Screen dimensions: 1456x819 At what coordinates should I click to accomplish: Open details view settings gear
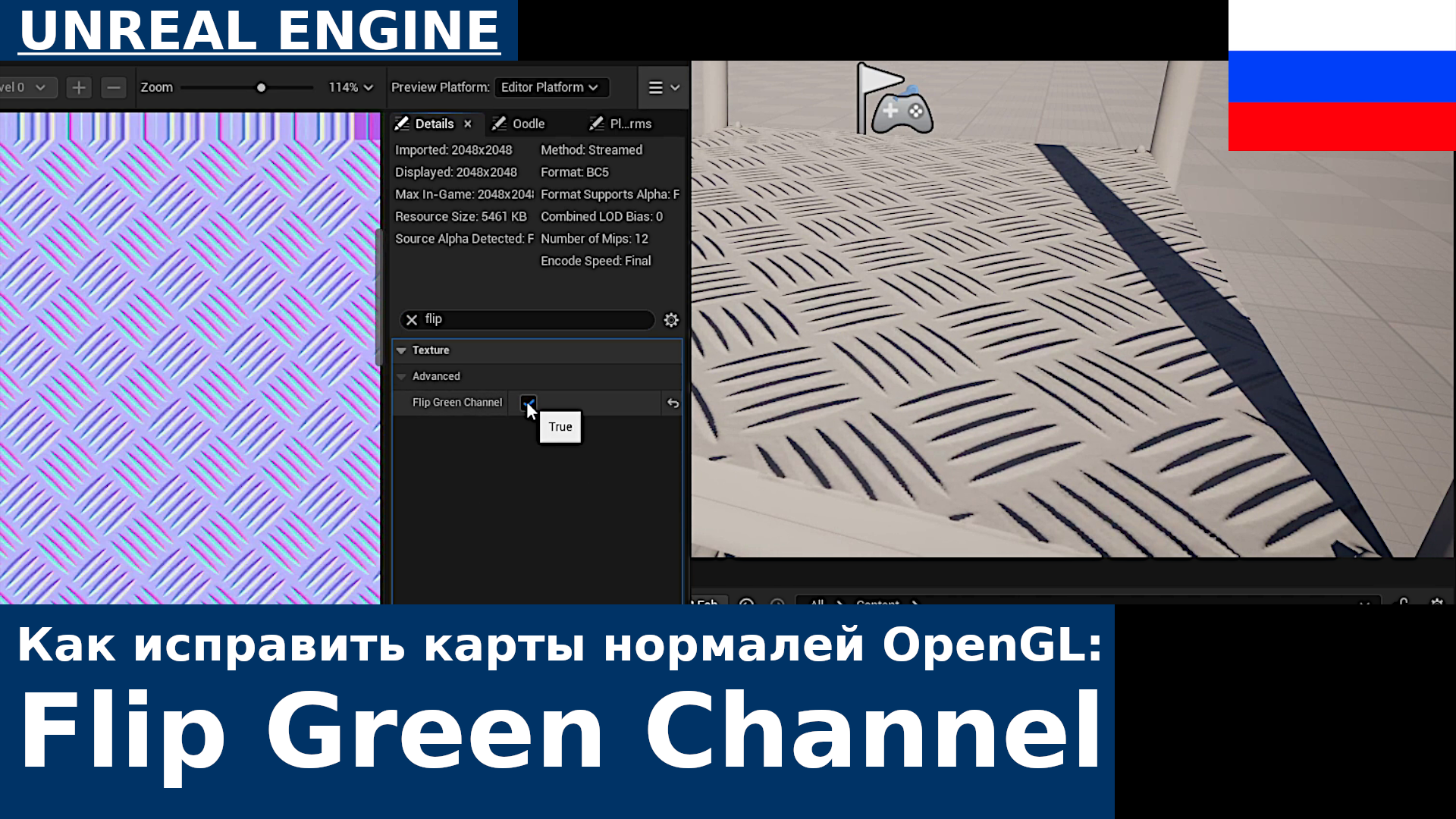pyautogui.click(x=671, y=320)
